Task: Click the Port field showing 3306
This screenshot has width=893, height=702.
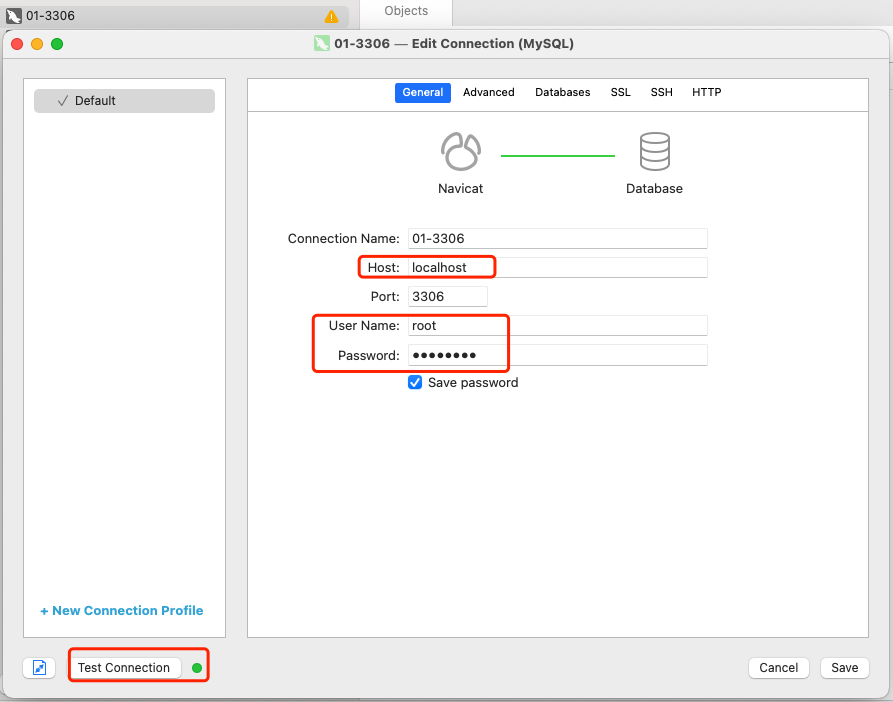Action: [448, 297]
